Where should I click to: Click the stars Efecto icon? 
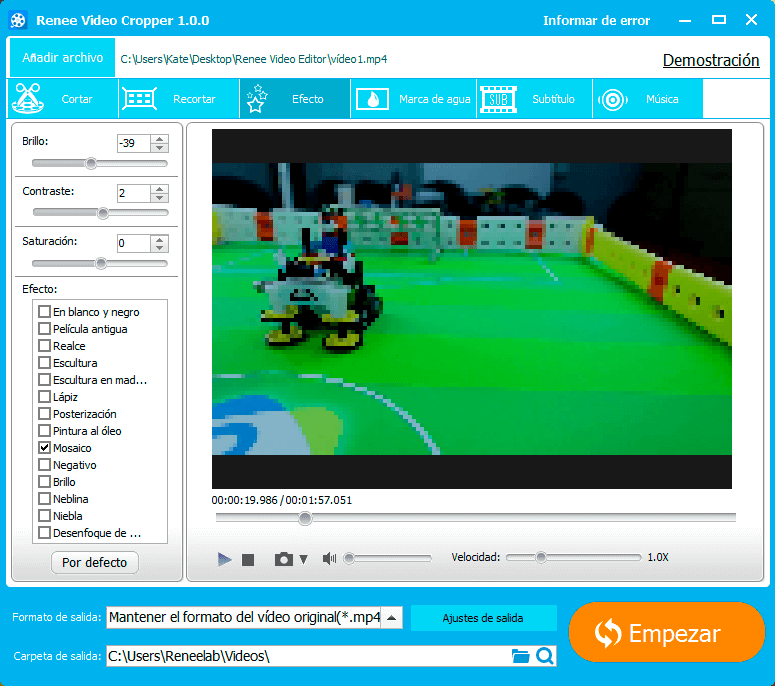257,98
